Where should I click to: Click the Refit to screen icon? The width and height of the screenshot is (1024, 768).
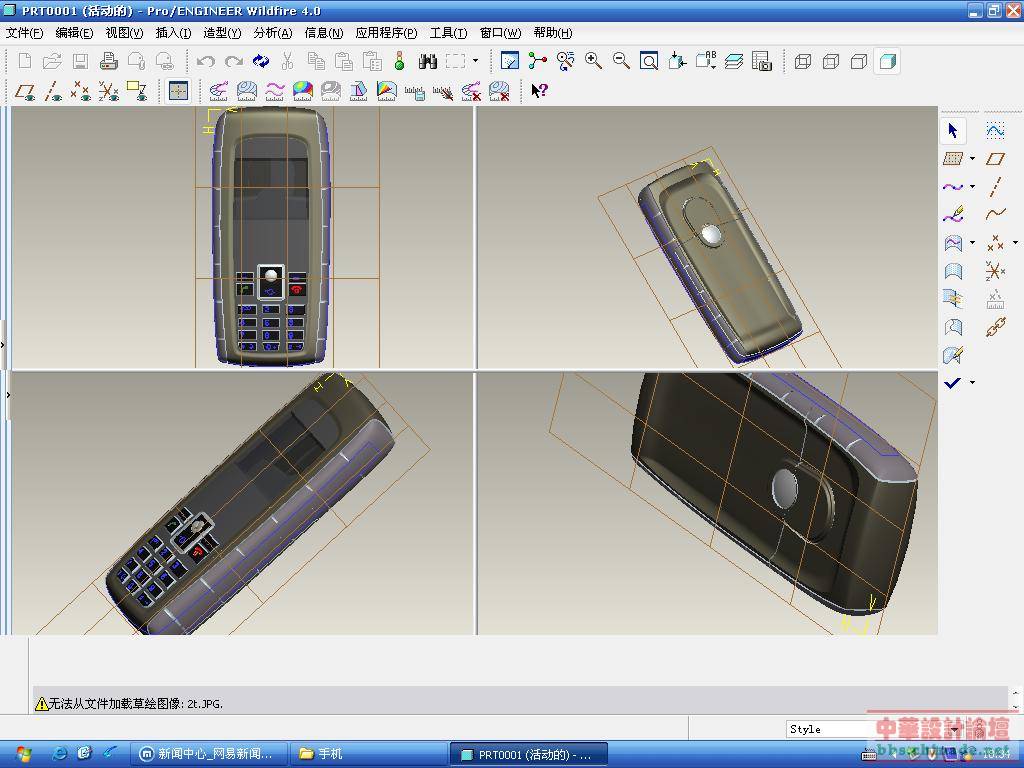click(649, 61)
